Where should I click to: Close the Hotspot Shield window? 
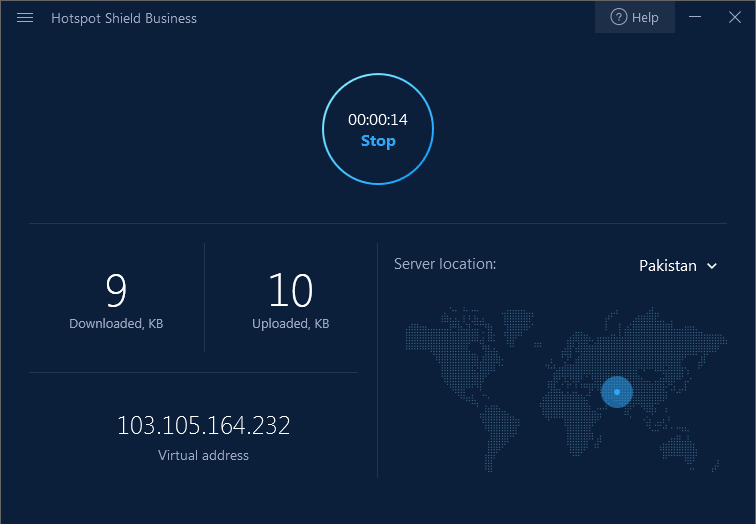(x=734, y=17)
